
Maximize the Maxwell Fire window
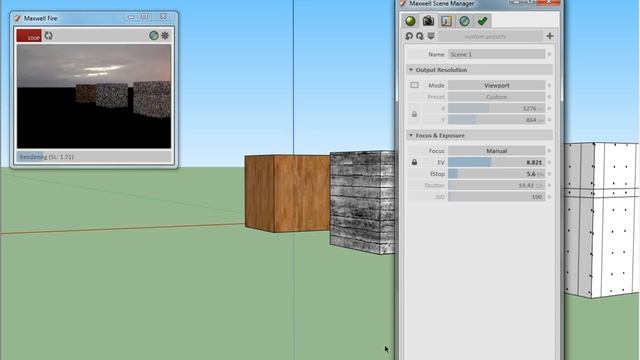144,16
